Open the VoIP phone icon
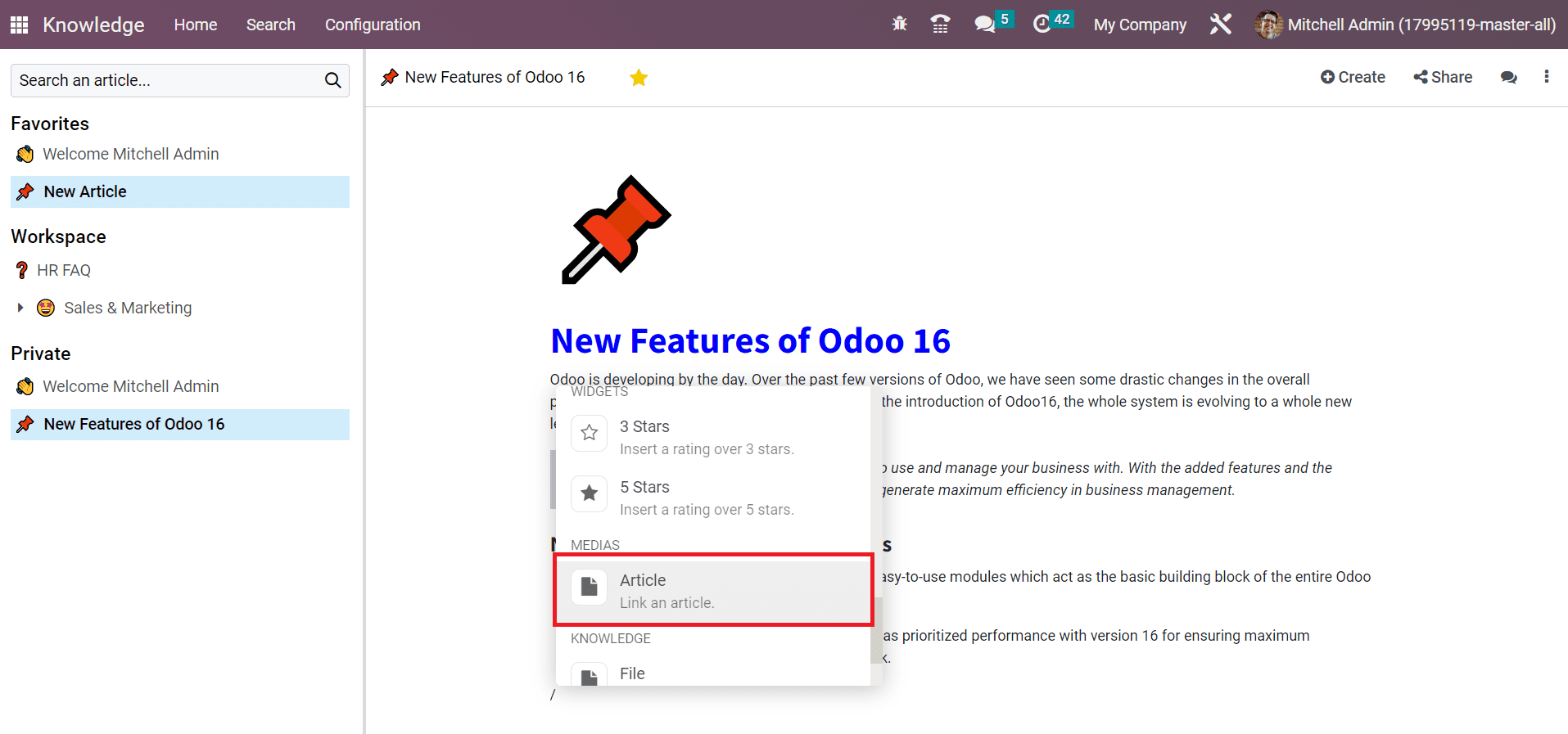Image resolution: width=1568 pixels, height=734 pixels. (x=940, y=25)
